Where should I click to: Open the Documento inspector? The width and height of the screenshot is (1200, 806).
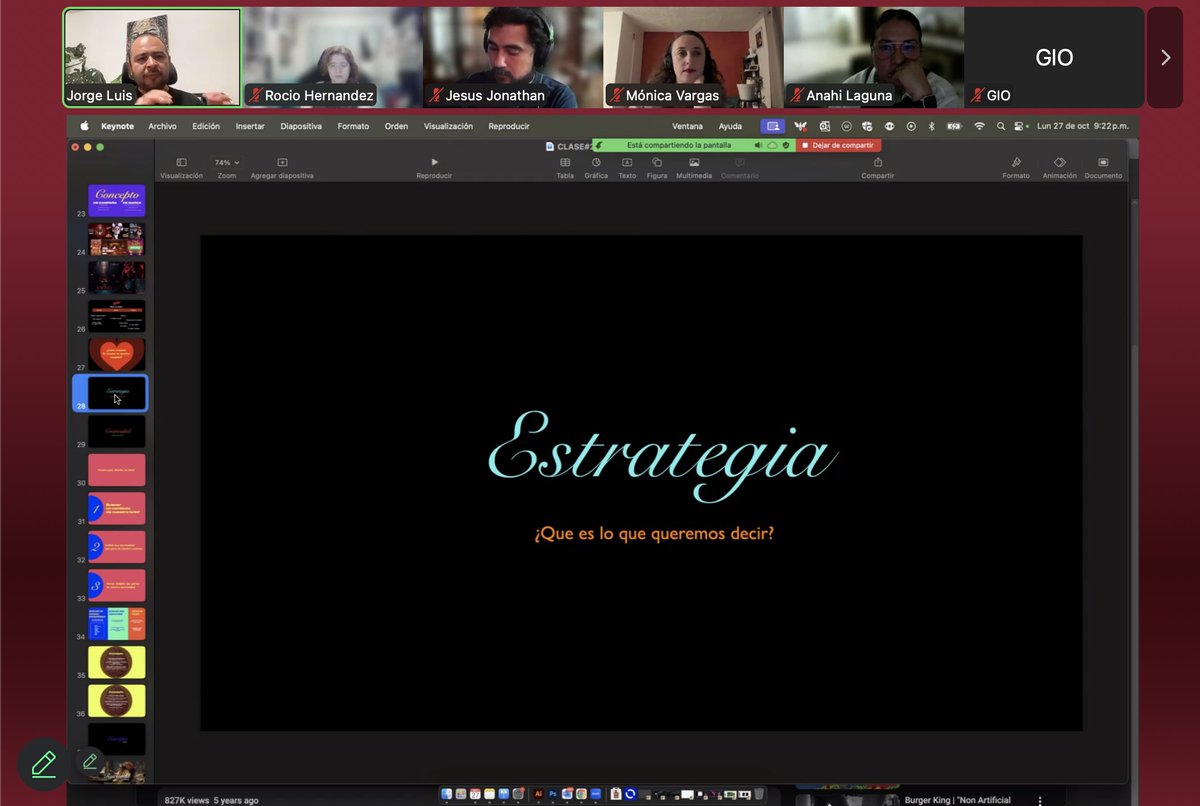tap(1103, 162)
